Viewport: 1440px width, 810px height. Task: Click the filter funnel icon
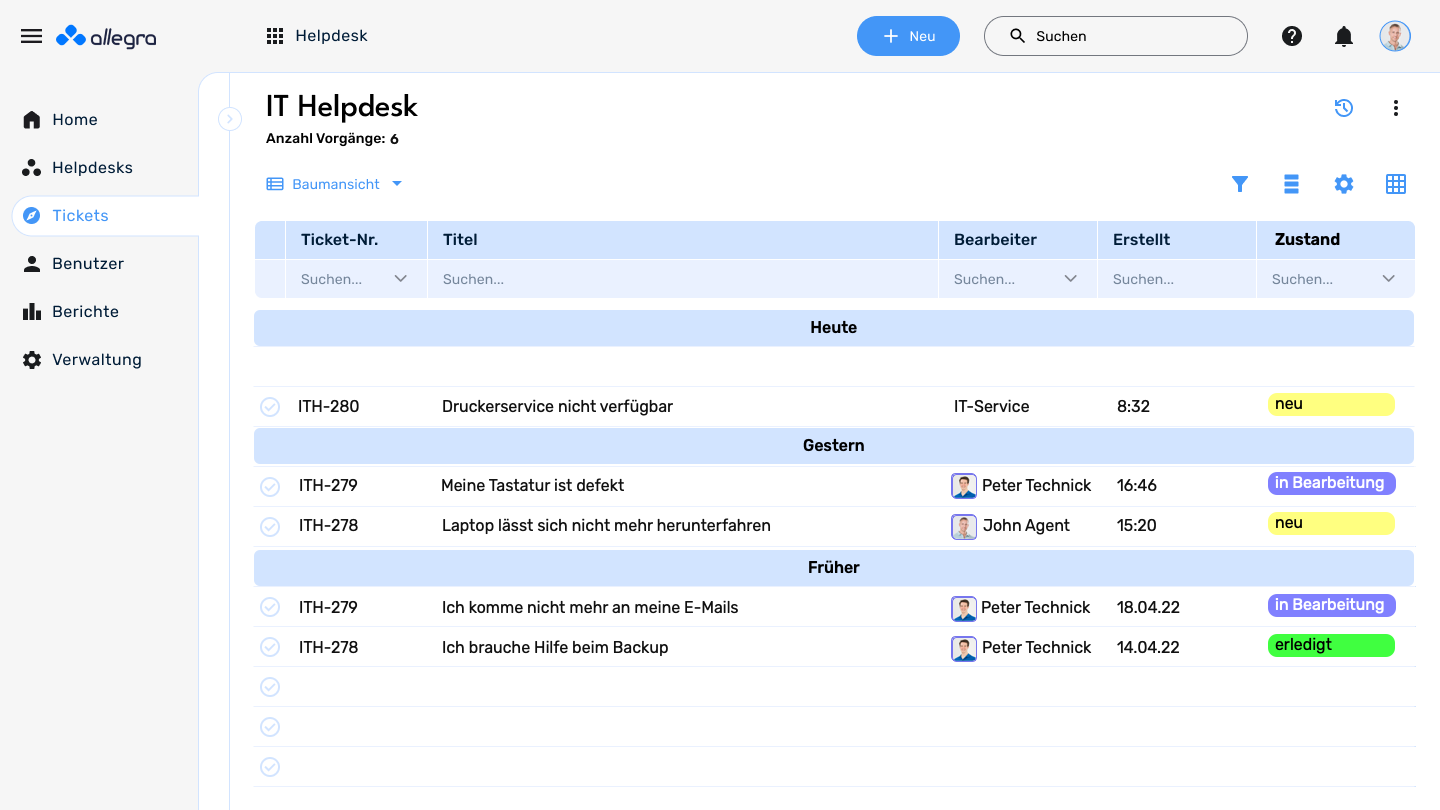pyautogui.click(x=1240, y=184)
